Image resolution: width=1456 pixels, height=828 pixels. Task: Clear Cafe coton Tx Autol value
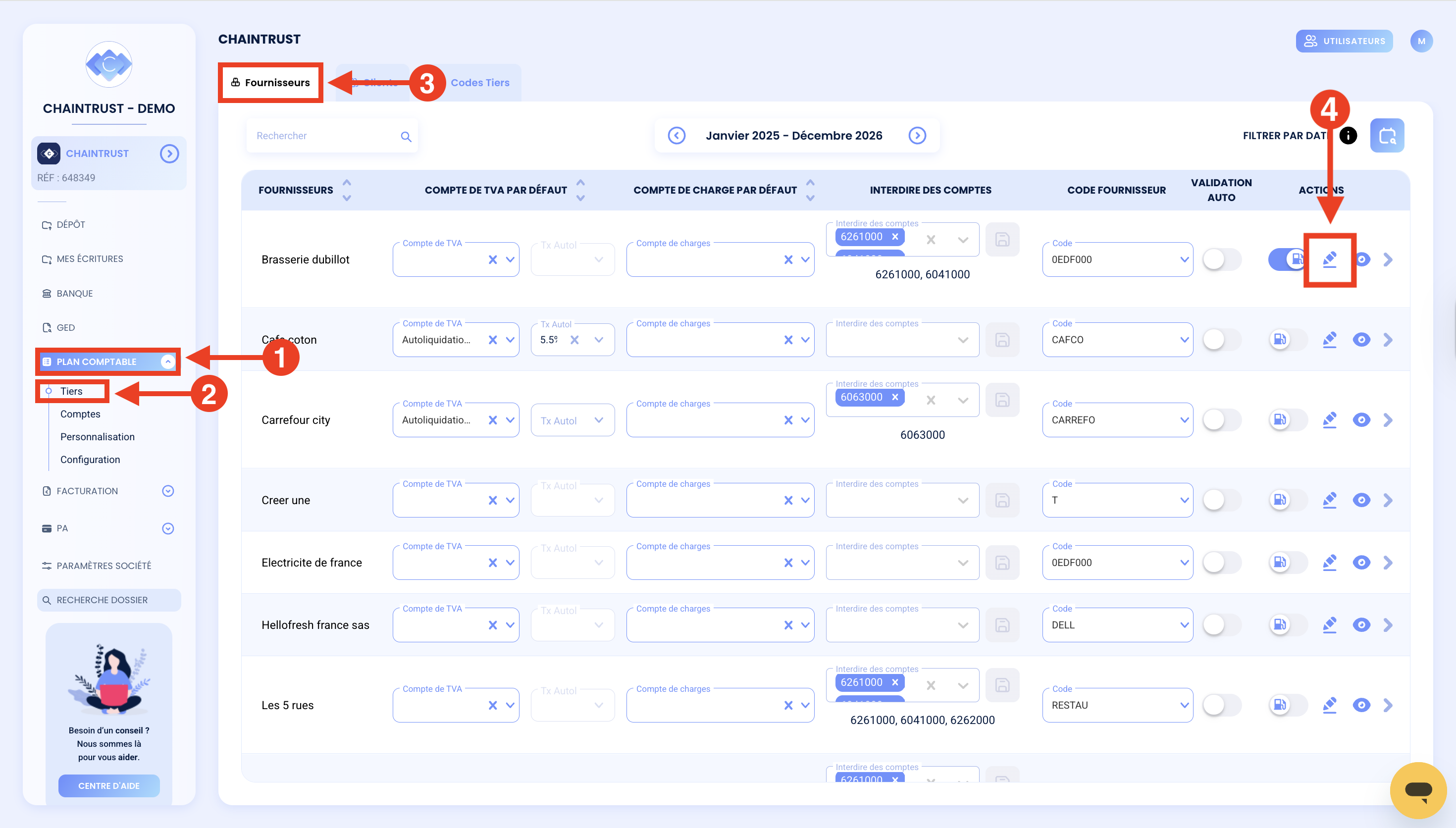click(x=574, y=340)
